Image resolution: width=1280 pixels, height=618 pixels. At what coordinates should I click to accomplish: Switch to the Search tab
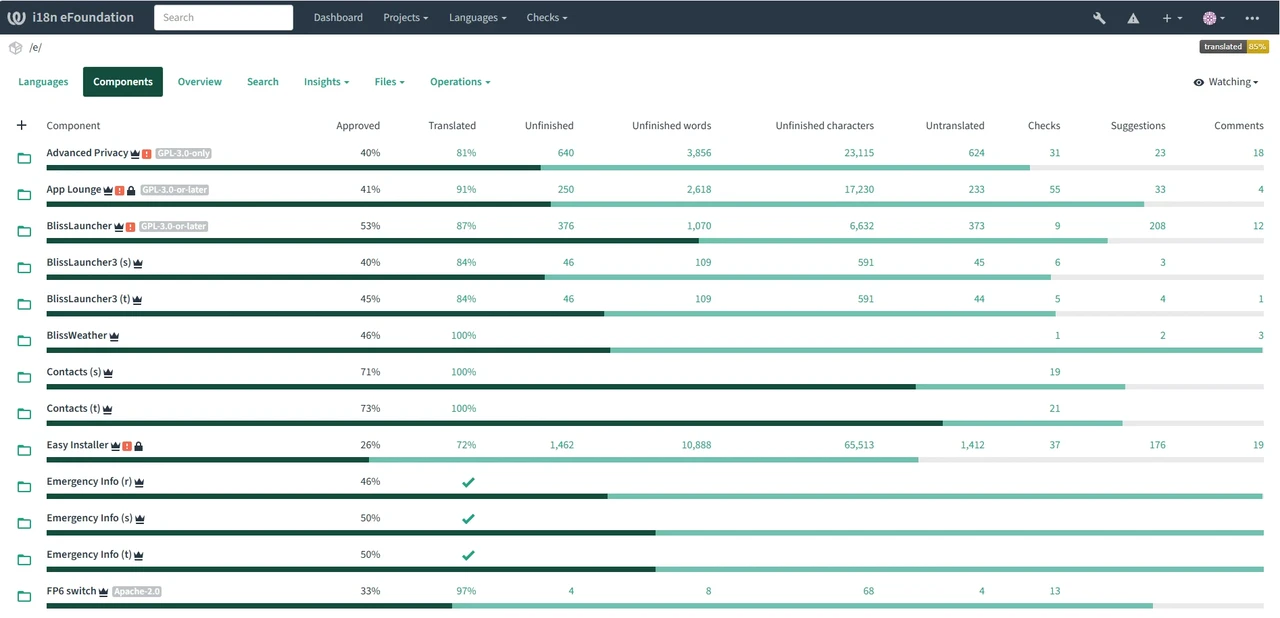(x=263, y=82)
